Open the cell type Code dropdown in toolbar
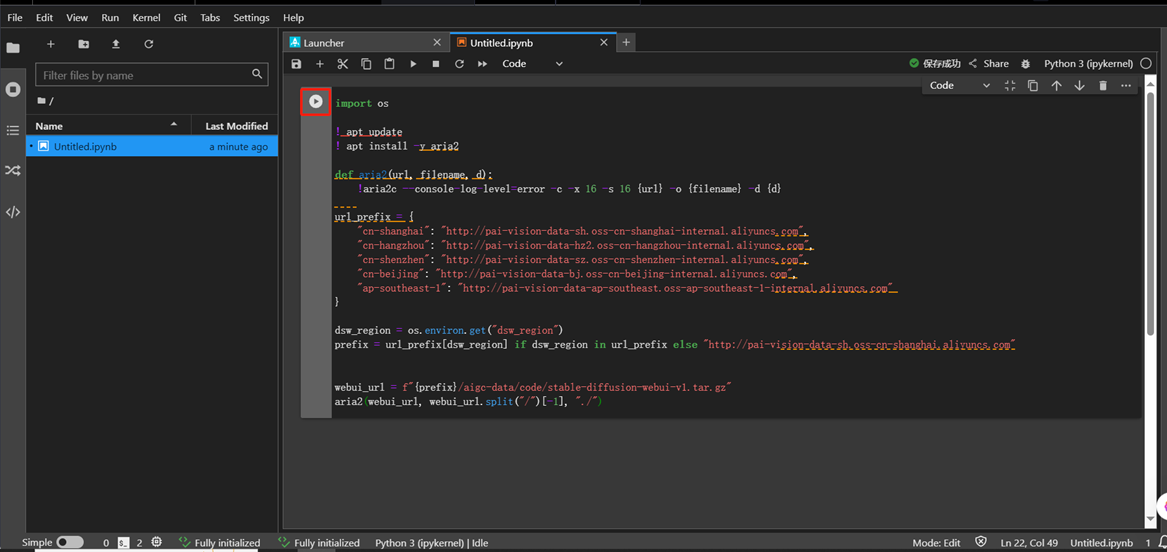 pos(532,64)
